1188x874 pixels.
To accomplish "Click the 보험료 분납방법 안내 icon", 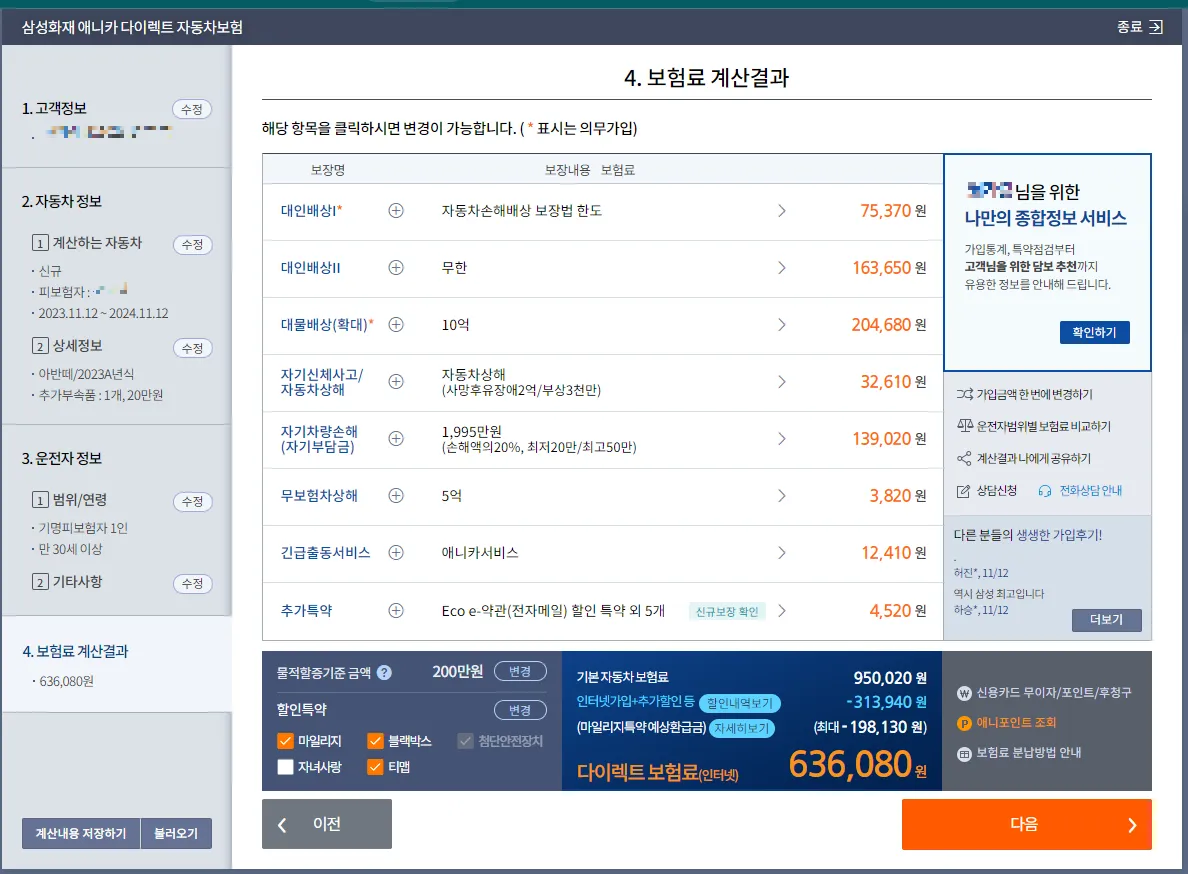I will (x=963, y=752).
